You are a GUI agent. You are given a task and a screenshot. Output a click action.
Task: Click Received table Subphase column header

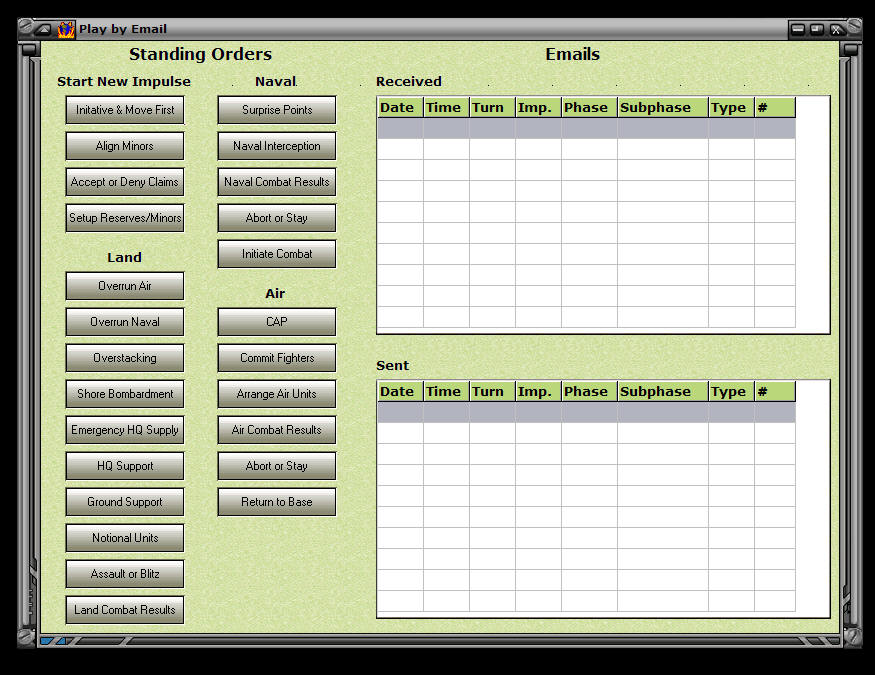click(x=663, y=108)
